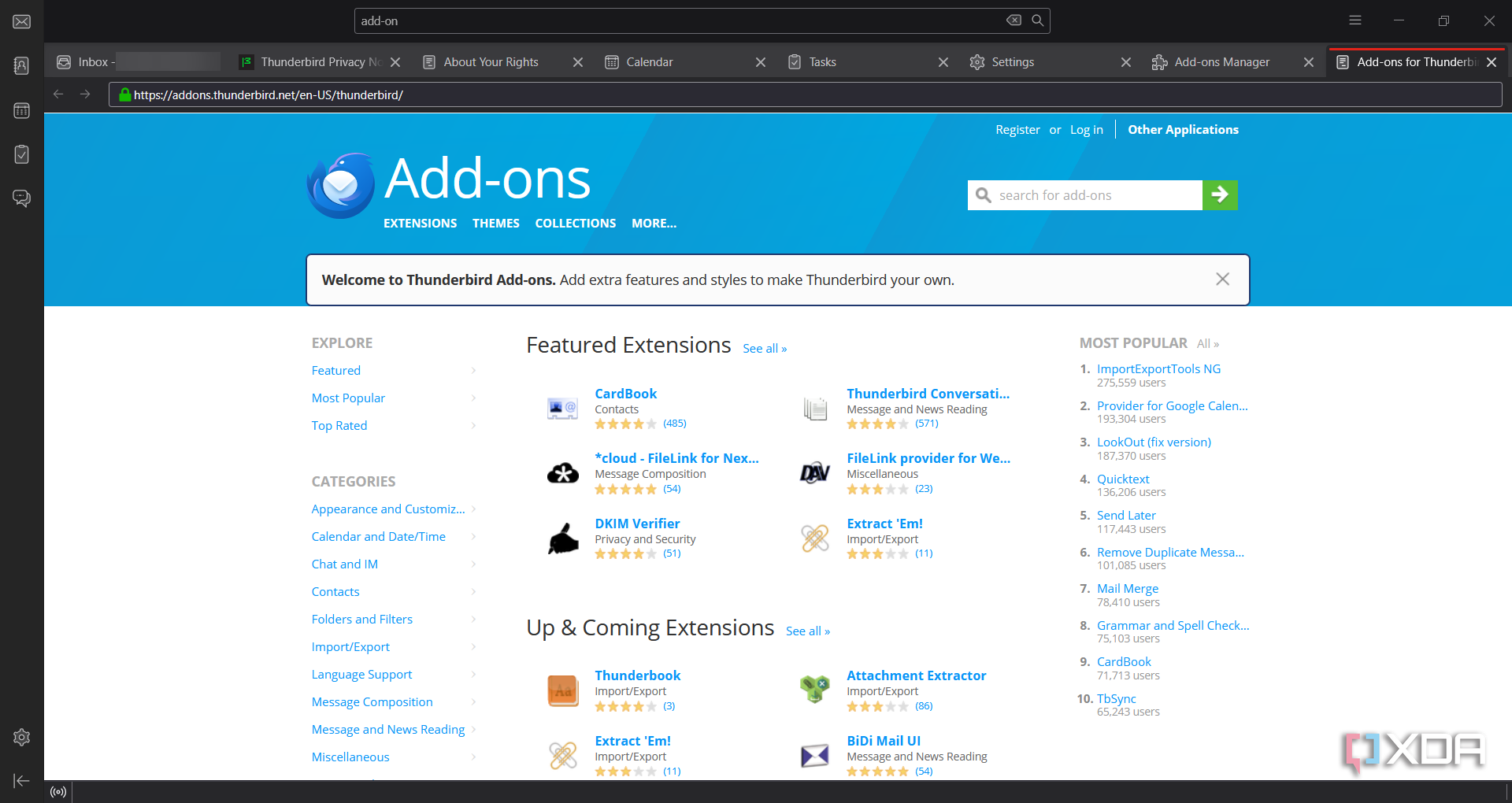Go forward in the add-ons browser

point(85,94)
